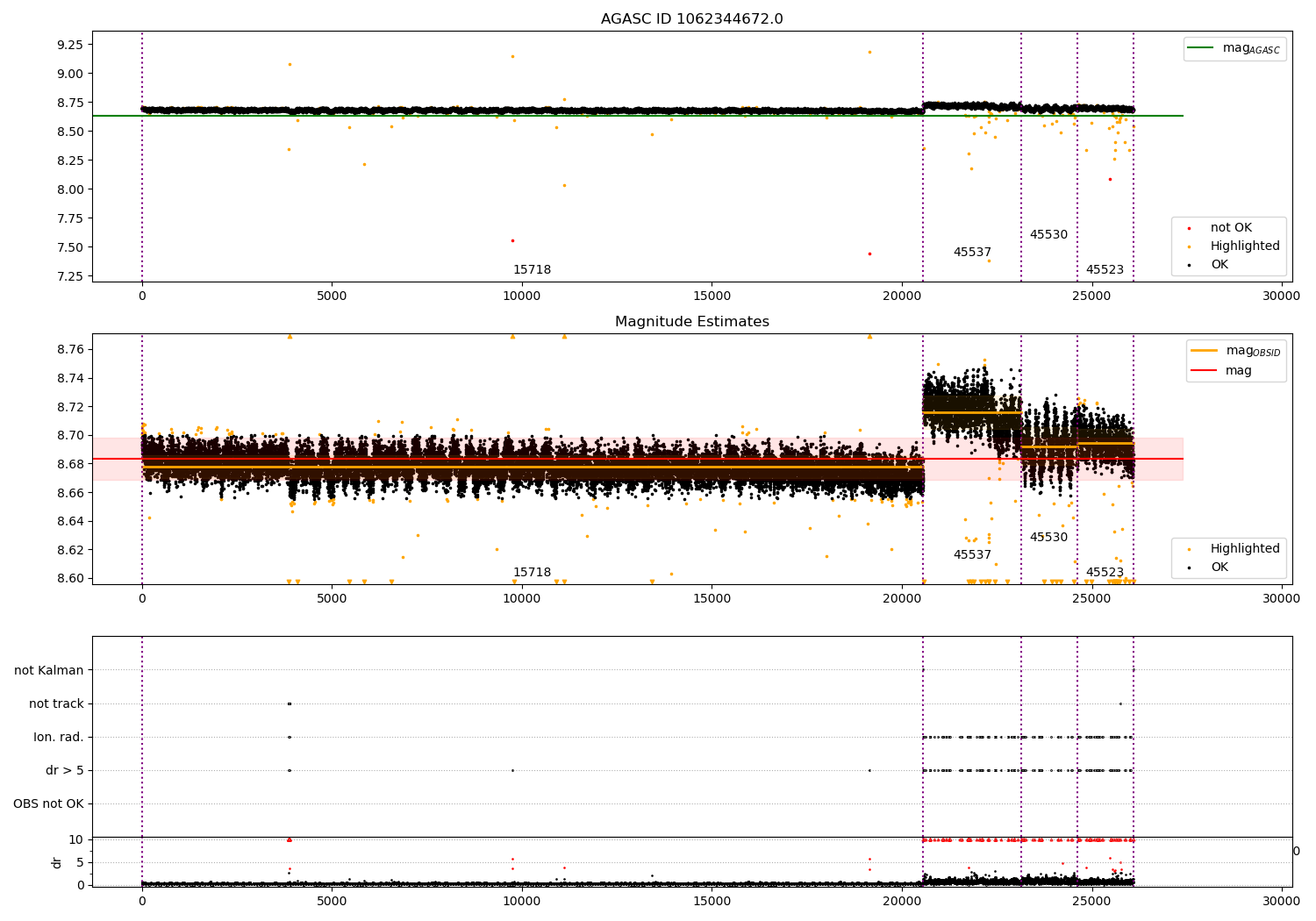Click the '8.64' y-axis tick label
Viewport: 1316px width, 921px height.
70,521
